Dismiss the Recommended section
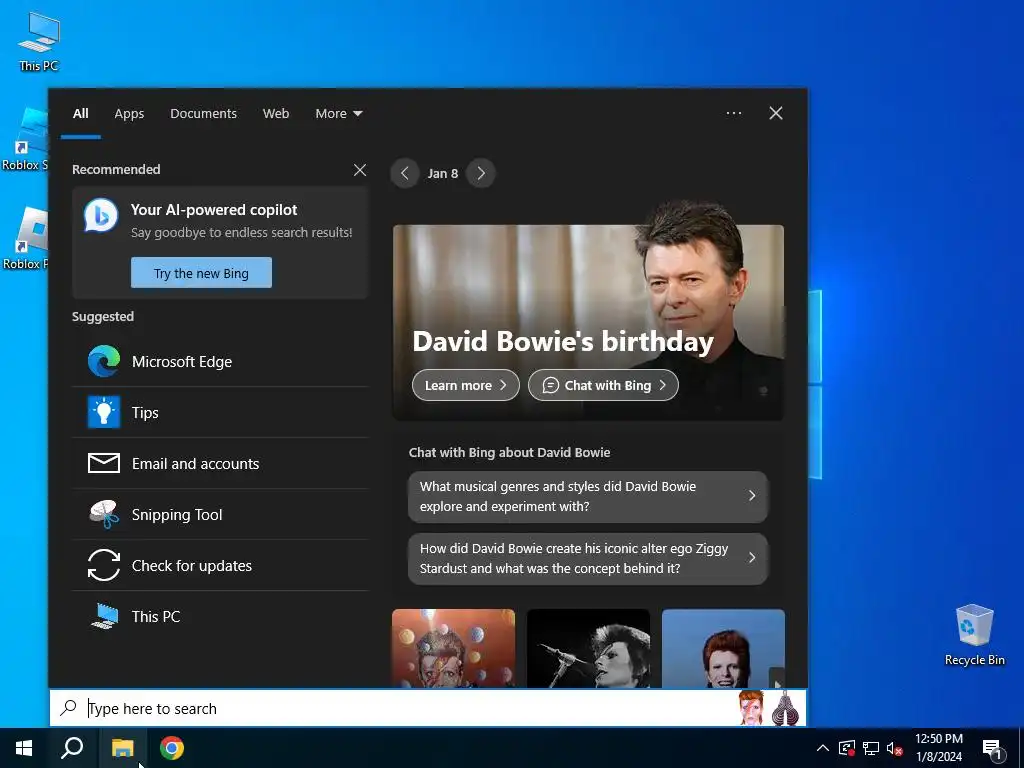 360,170
